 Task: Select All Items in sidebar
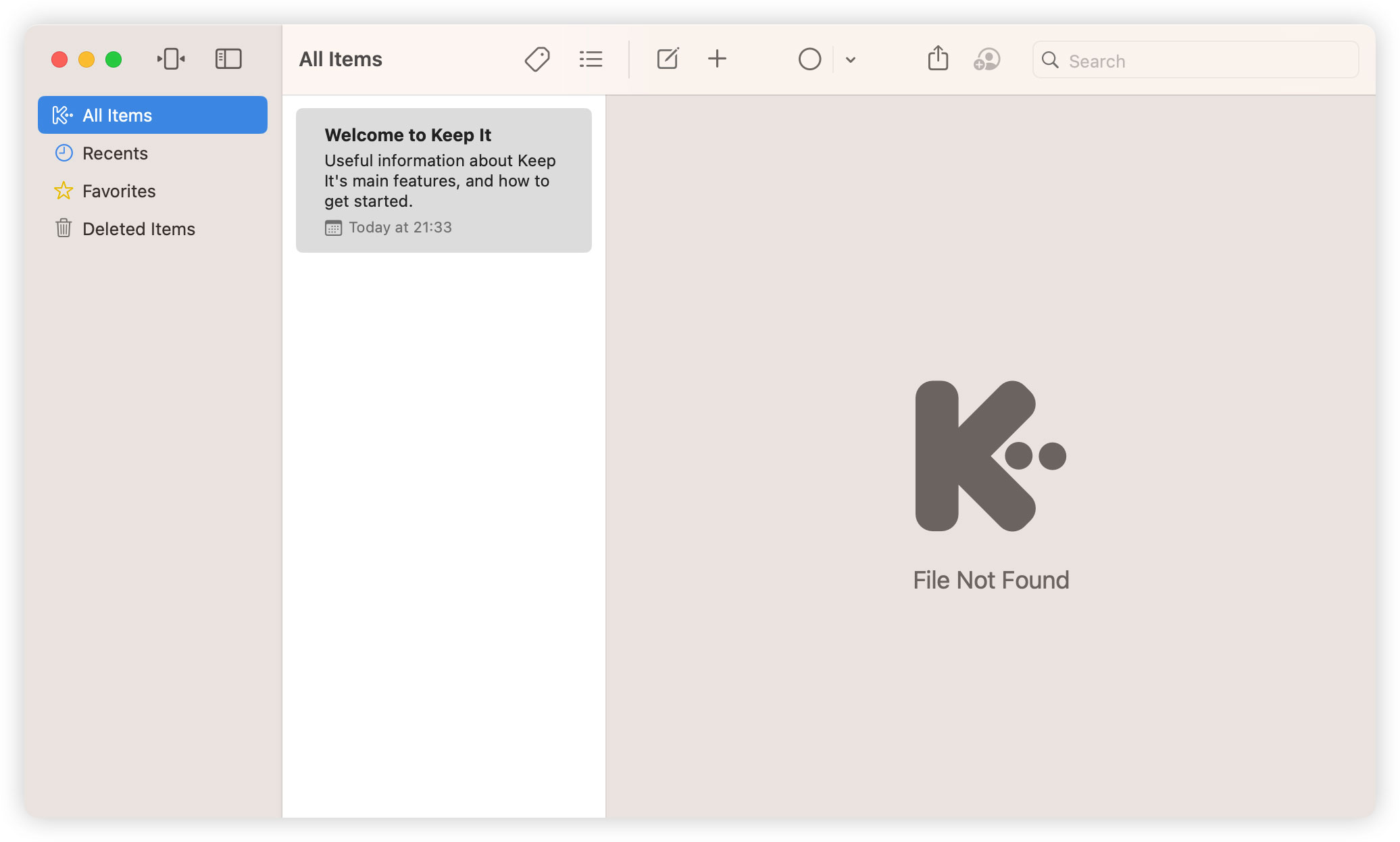pos(153,115)
